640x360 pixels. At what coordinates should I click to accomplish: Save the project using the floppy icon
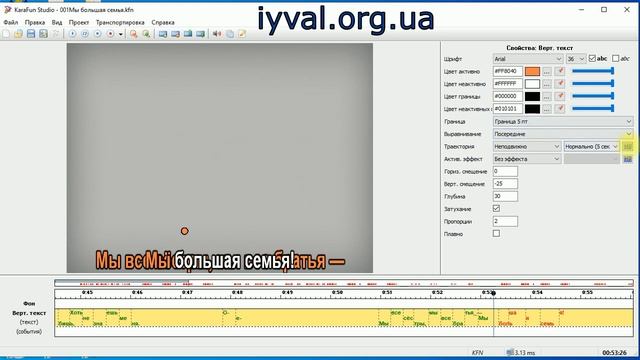[x=31, y=34]
